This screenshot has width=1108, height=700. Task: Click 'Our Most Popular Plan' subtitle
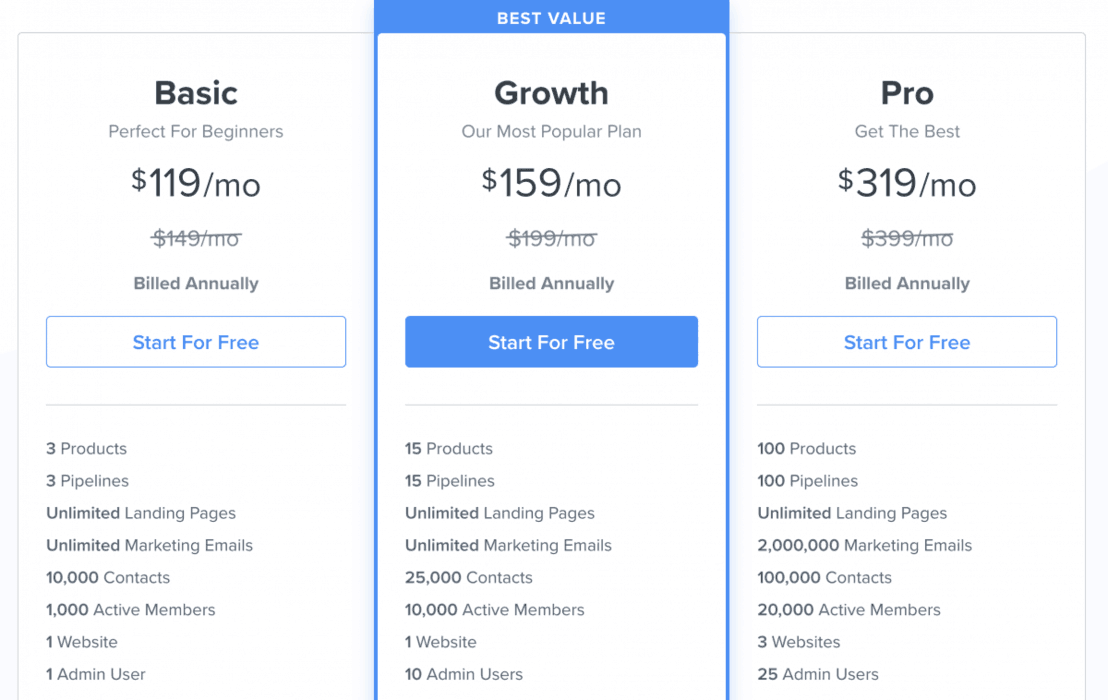pos(551,131)
